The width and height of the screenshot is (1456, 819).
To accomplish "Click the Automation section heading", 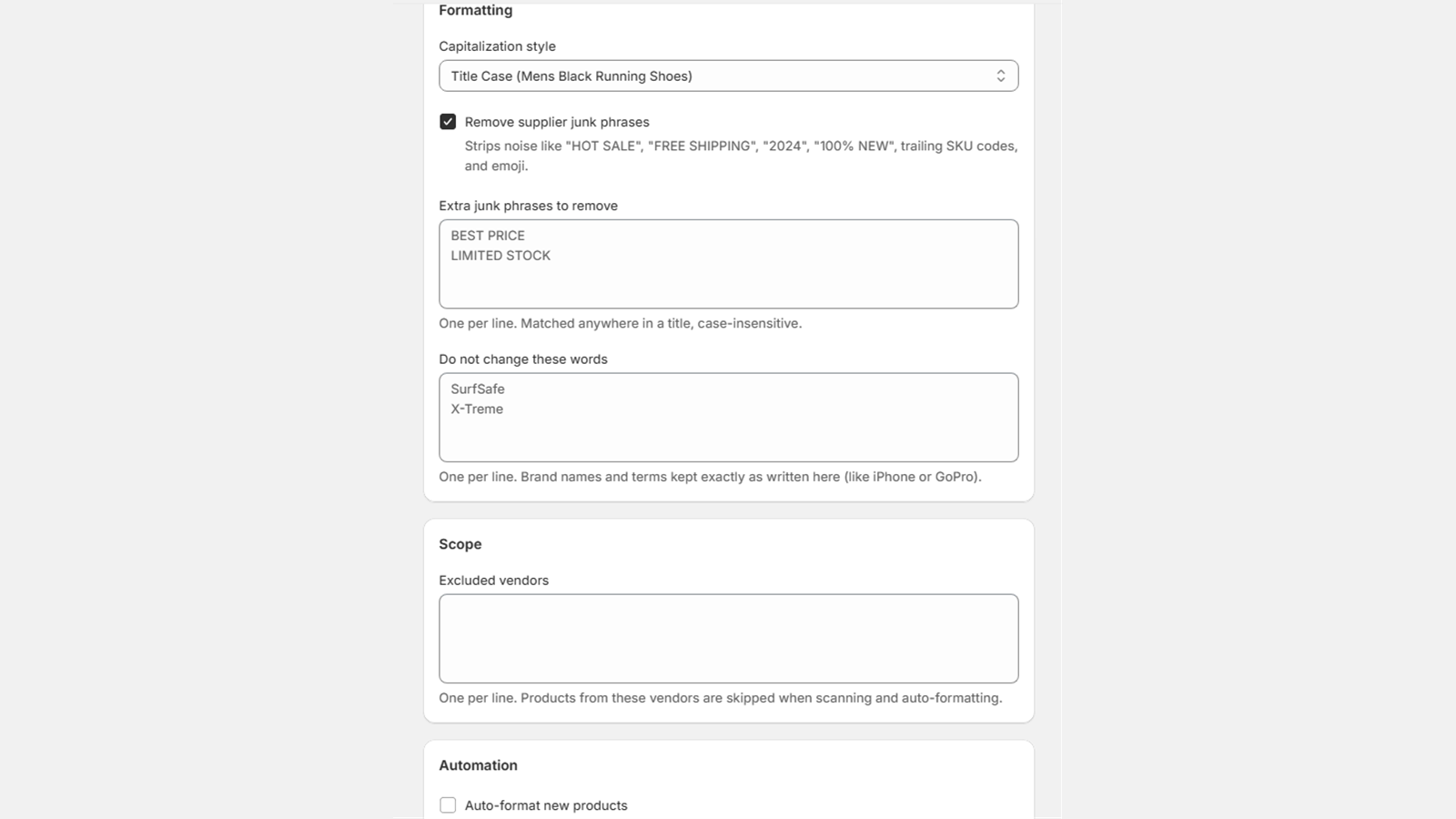I will click(478, 765).
